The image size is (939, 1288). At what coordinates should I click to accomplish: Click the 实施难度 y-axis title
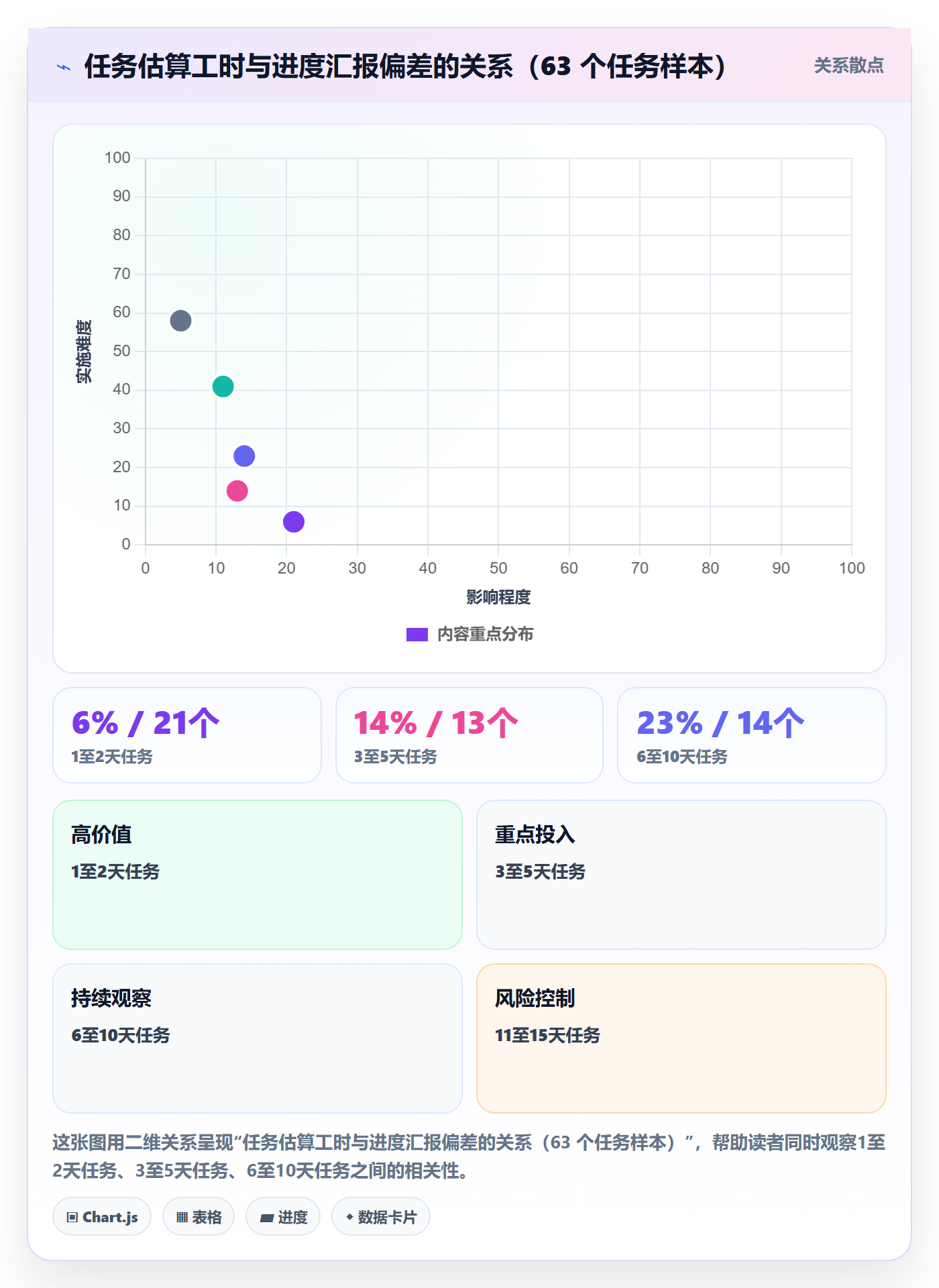(84, 352)
